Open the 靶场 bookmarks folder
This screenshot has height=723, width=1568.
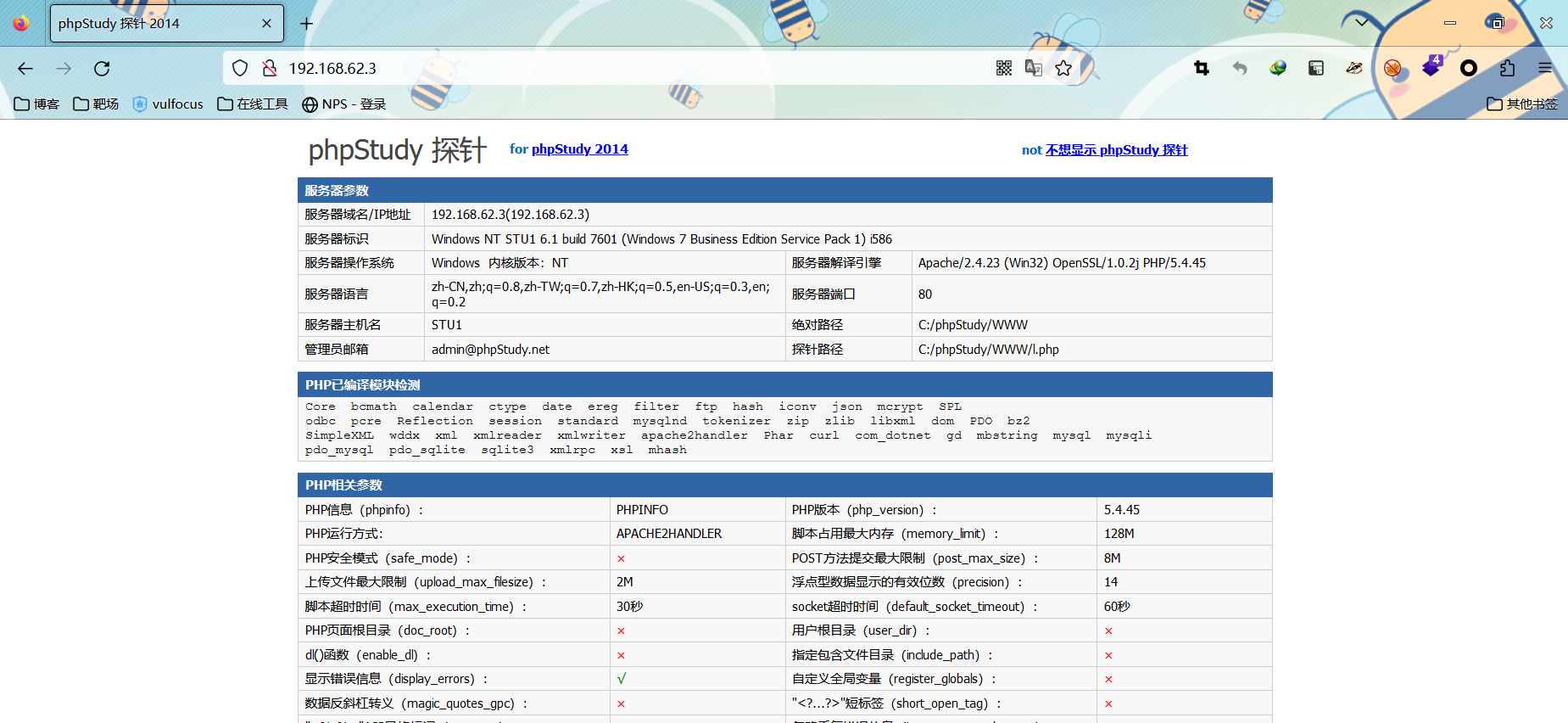click(96, 104)
